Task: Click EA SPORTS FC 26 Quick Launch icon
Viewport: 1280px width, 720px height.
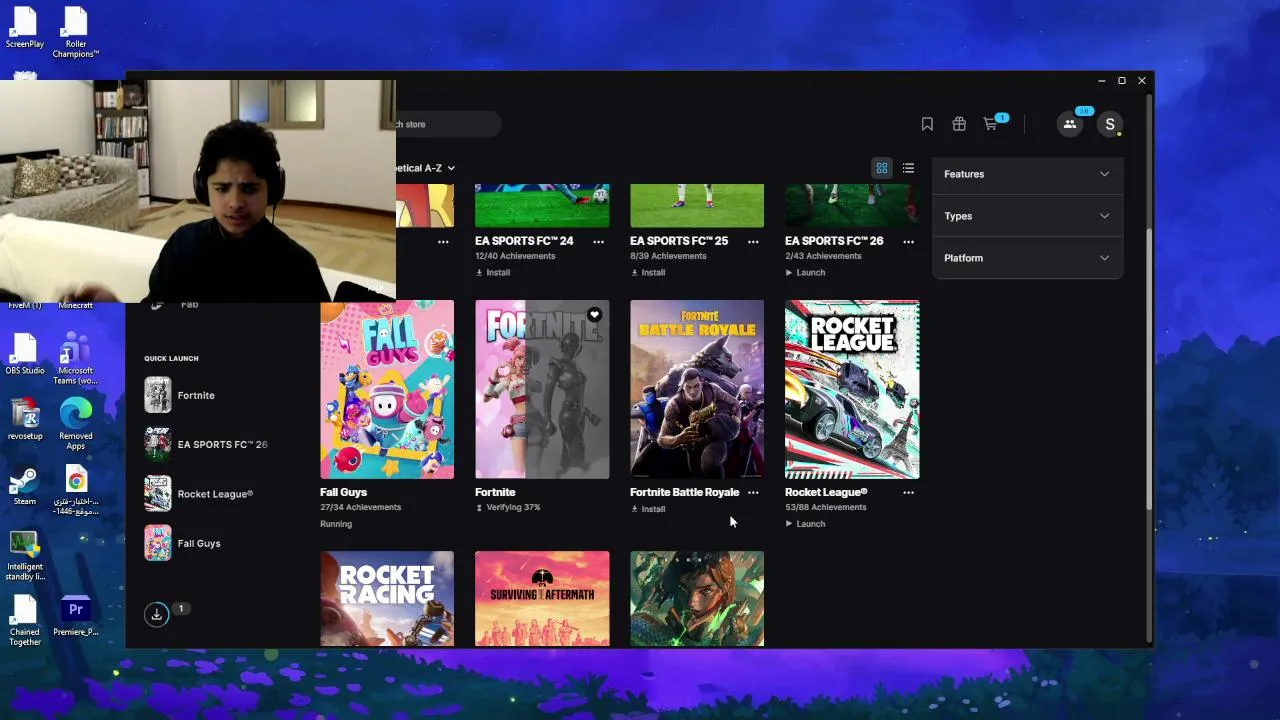Action: click(158, 444)
